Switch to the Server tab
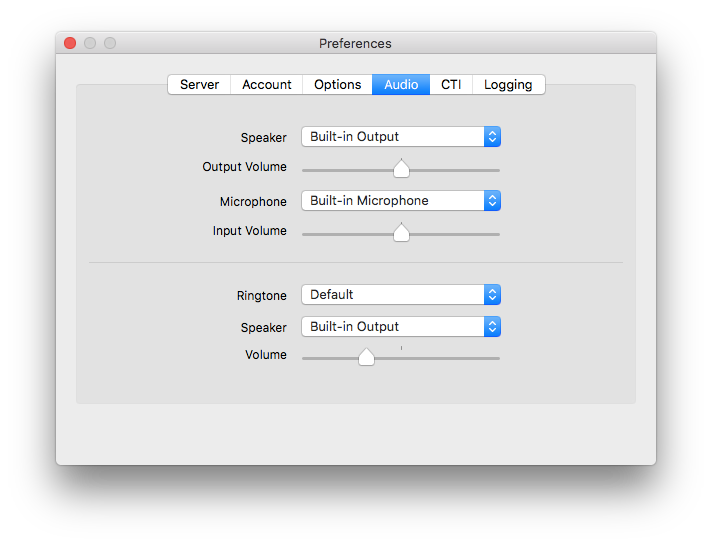 coord(199,85)
